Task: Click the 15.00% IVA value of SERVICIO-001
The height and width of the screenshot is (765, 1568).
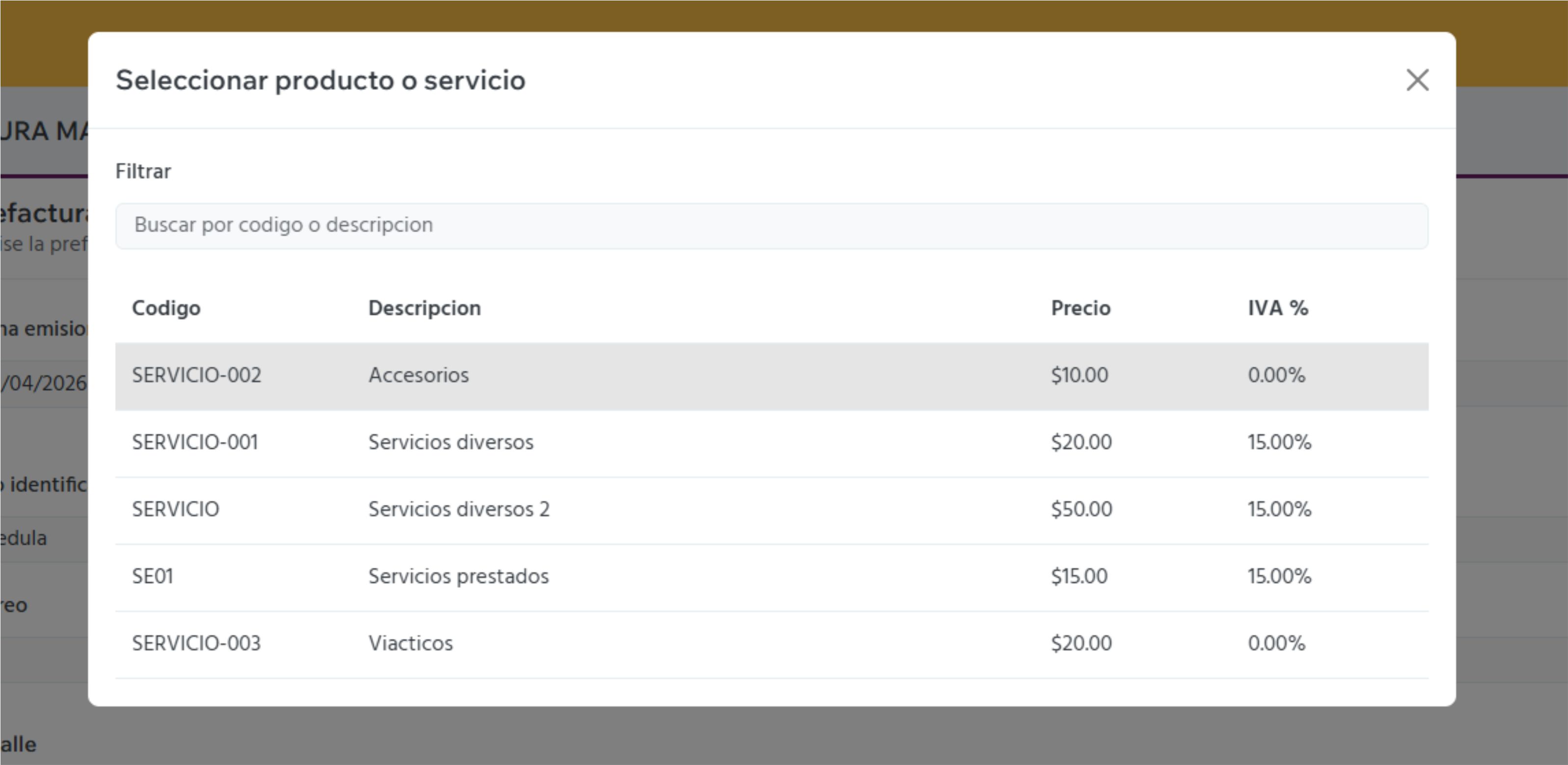Action: pyautogui.click(x=1278, y=442)
